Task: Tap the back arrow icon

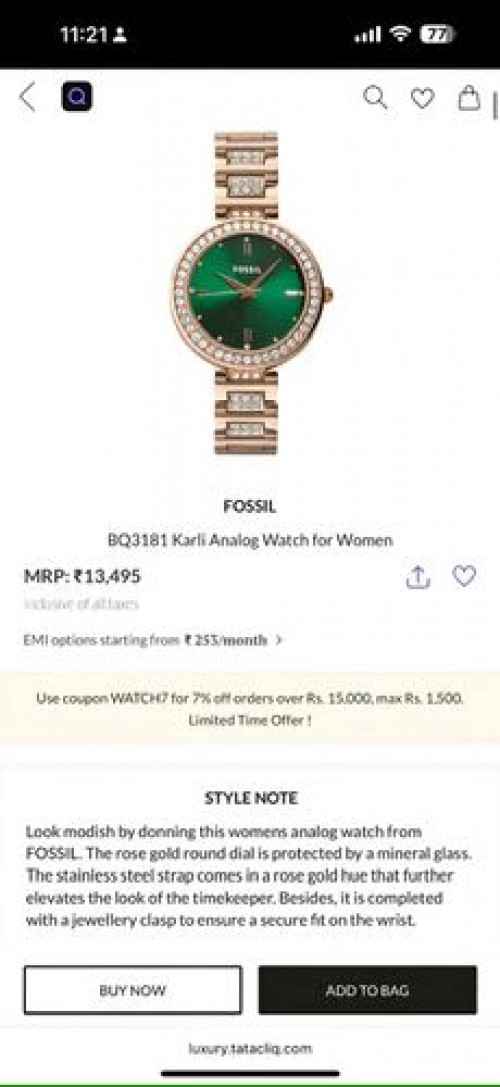Action: 27,97
